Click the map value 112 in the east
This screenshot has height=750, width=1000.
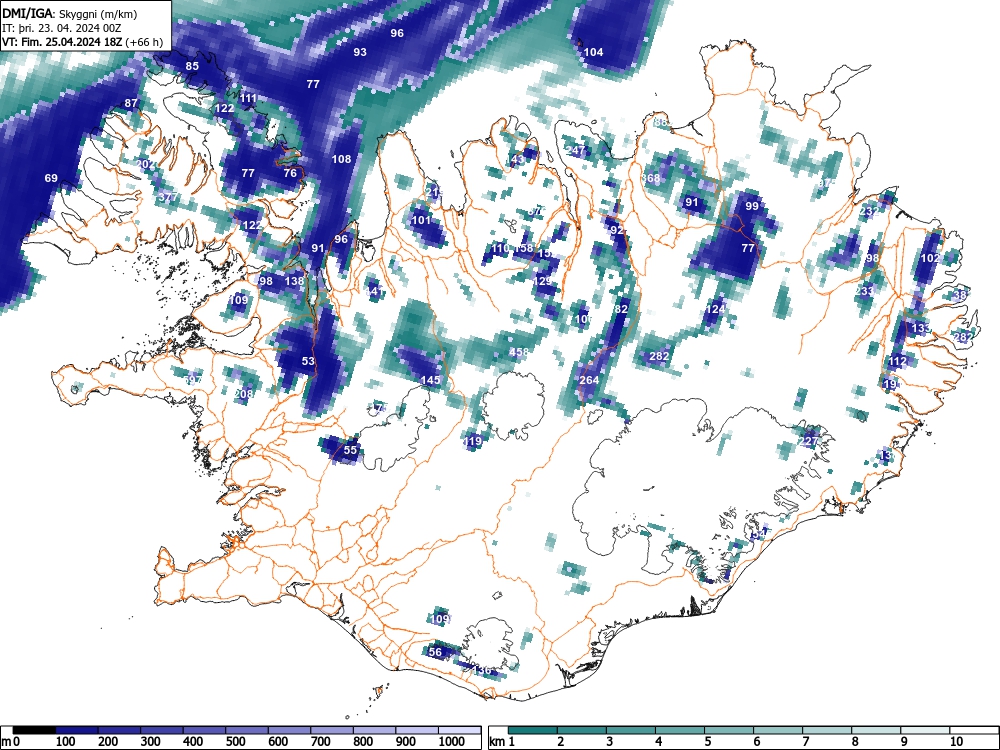[897, 360]
